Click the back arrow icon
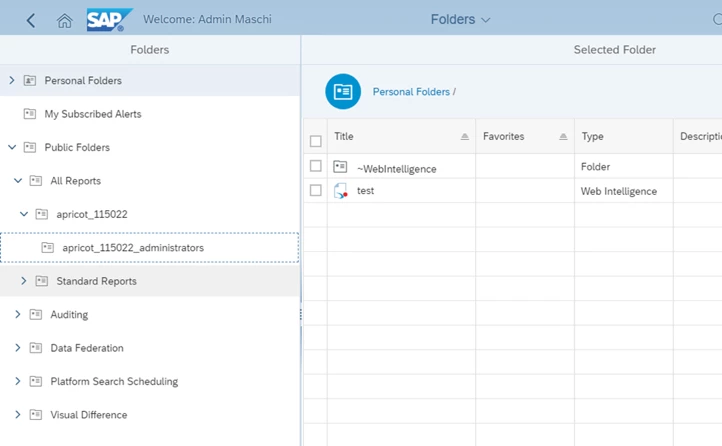Screen dimensions: 722x446 tap(31, 20)
